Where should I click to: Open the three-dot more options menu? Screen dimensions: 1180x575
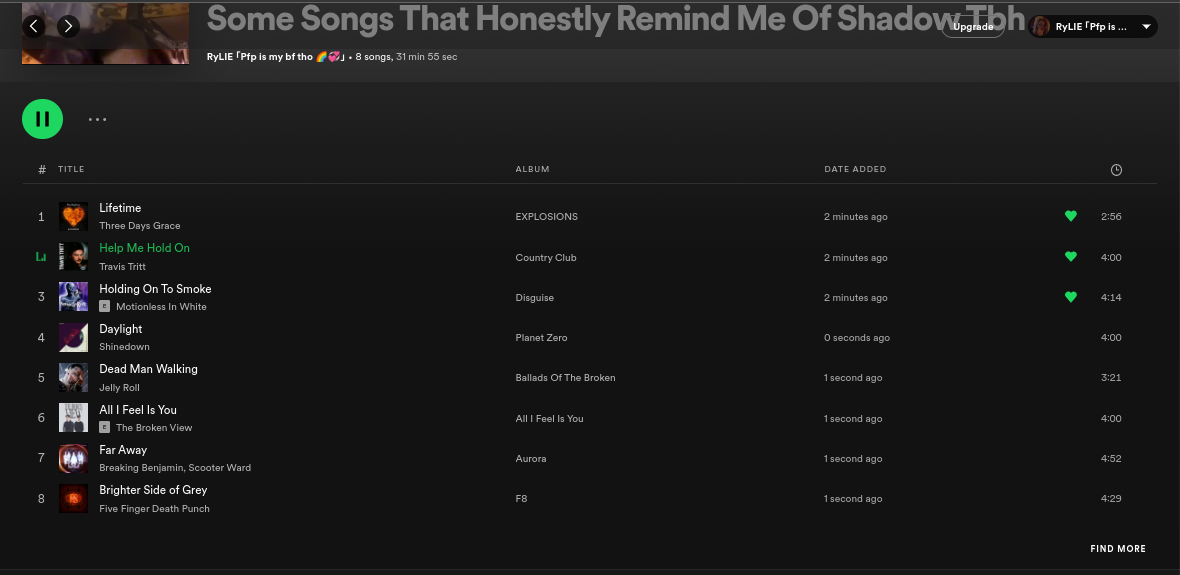[97, 119]
